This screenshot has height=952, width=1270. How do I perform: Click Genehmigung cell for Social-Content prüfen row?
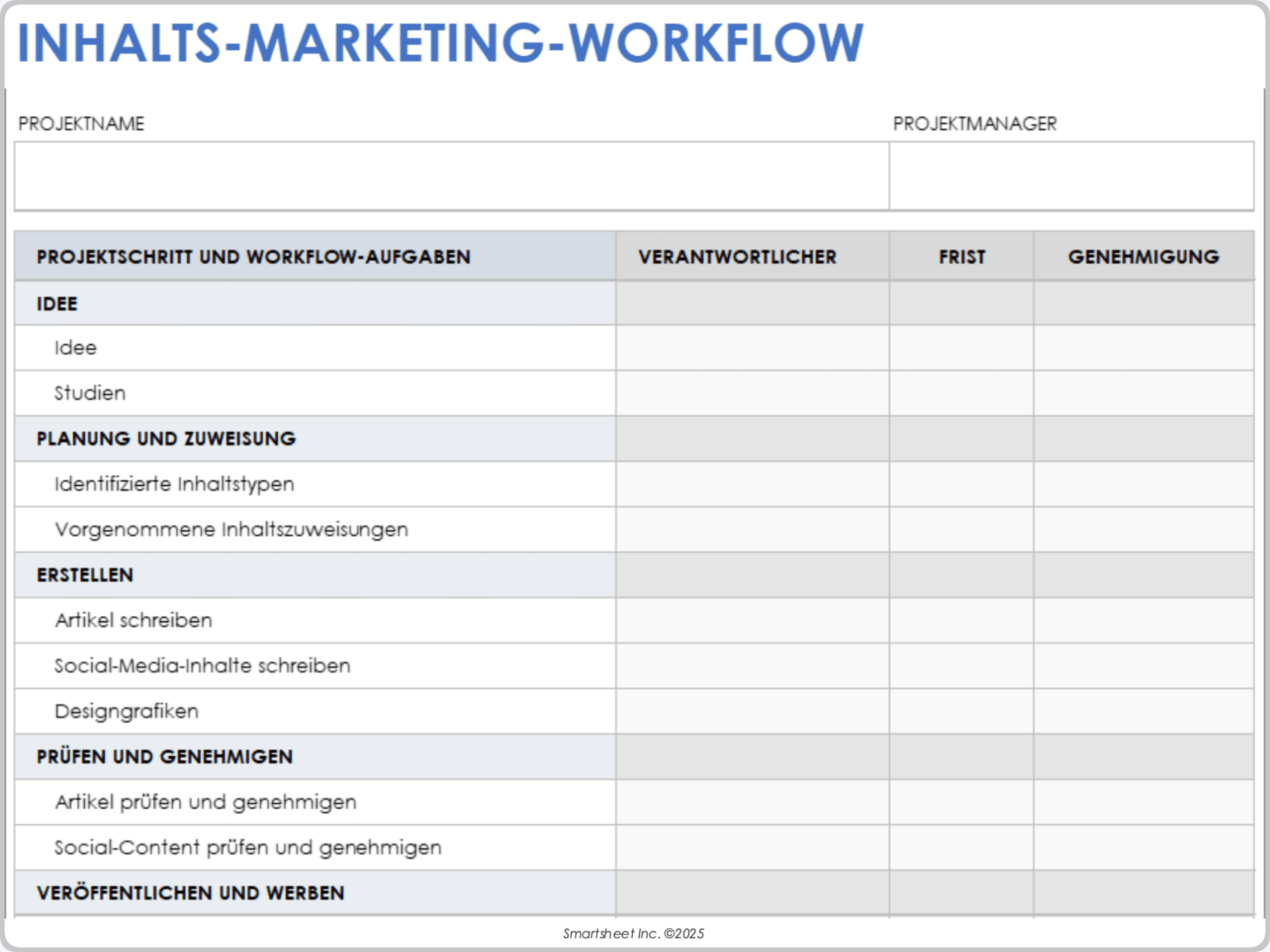tap(1144, 848)
